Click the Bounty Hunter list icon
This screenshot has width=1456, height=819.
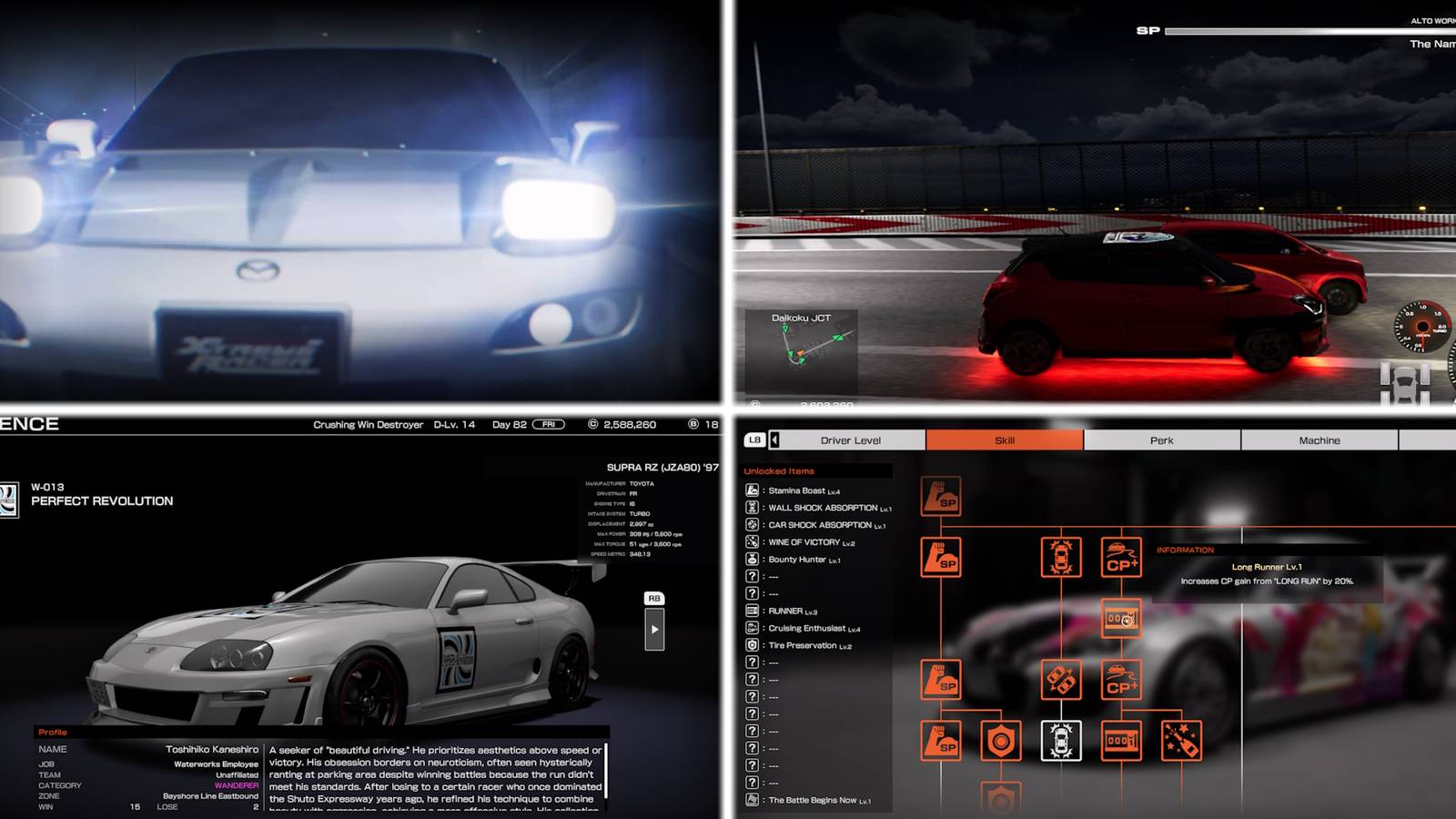tap(752, 560)
